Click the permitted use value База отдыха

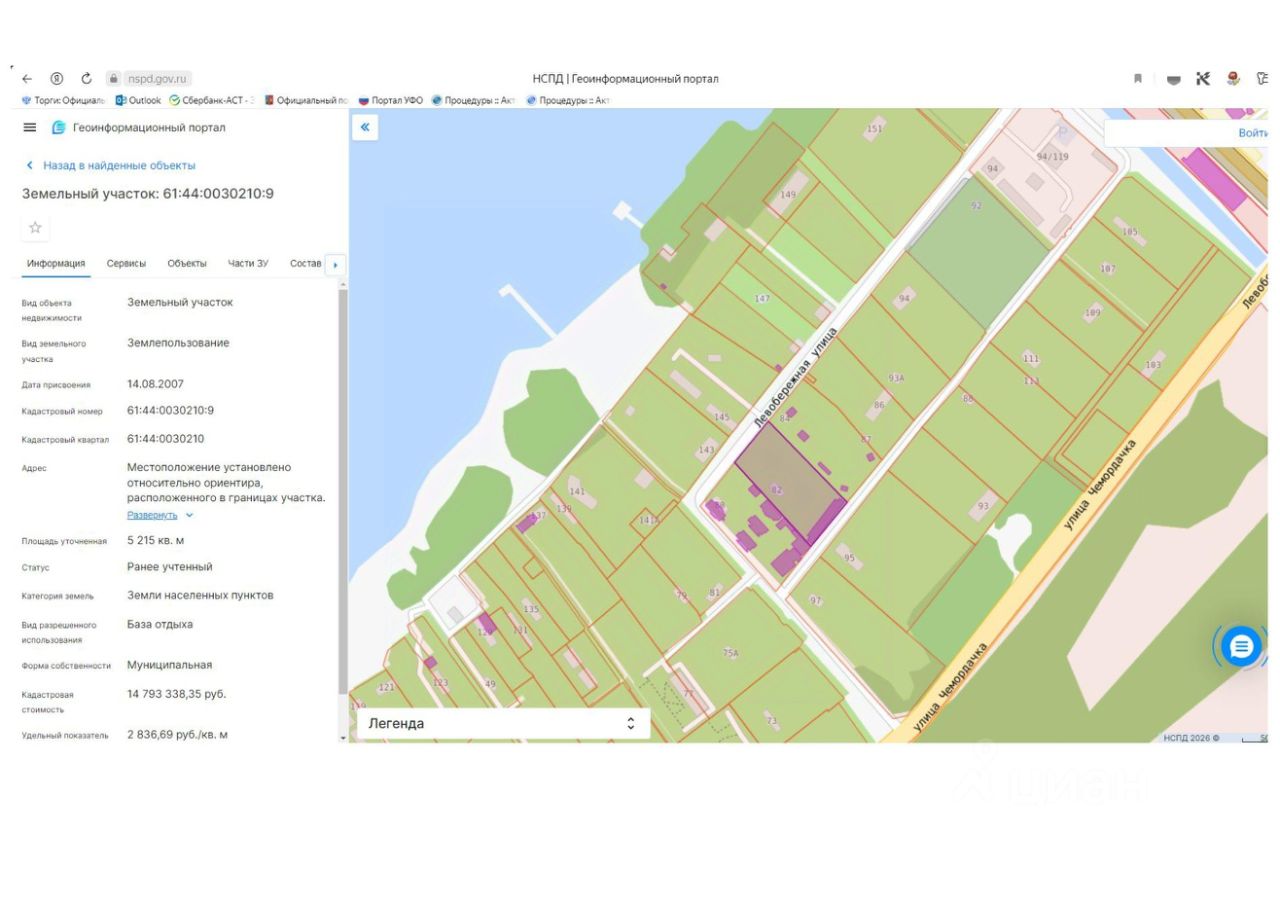160,624
